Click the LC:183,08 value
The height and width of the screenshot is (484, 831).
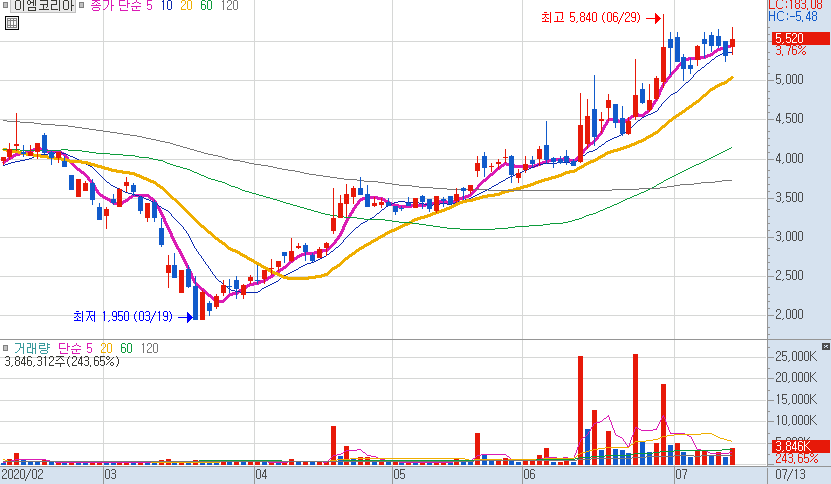[x=795, y=5]
